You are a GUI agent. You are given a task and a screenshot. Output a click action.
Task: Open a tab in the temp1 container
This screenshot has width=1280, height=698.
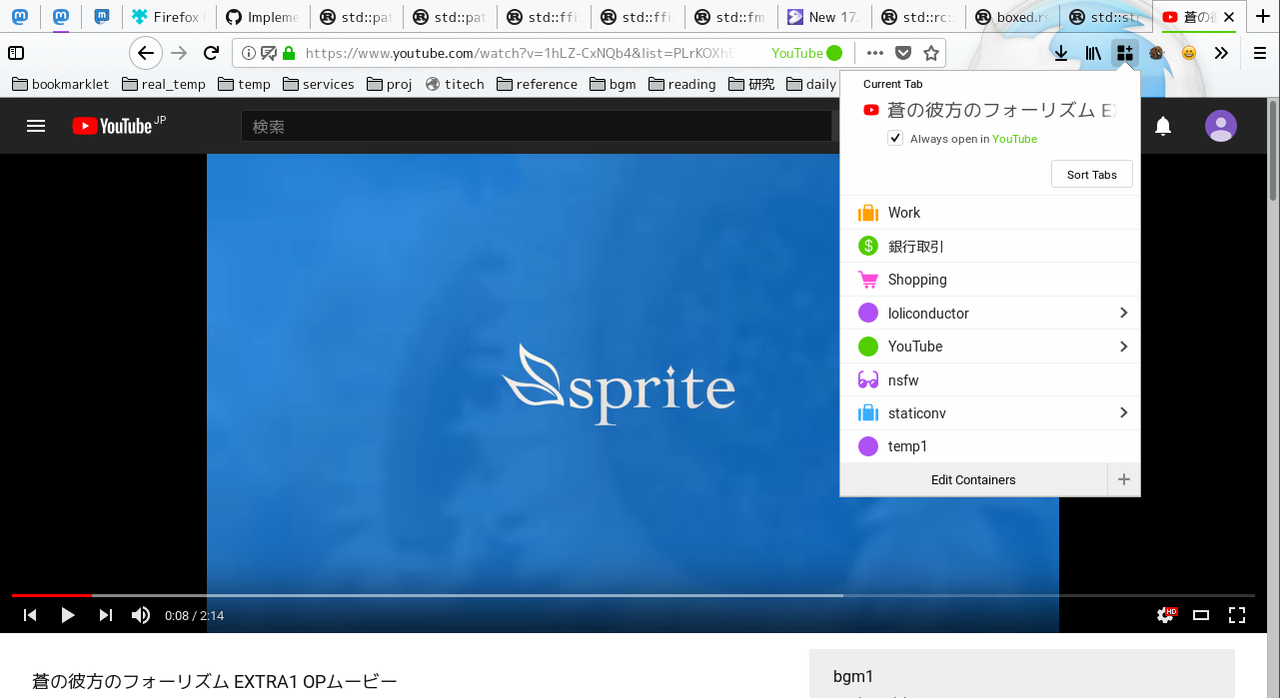990,446
